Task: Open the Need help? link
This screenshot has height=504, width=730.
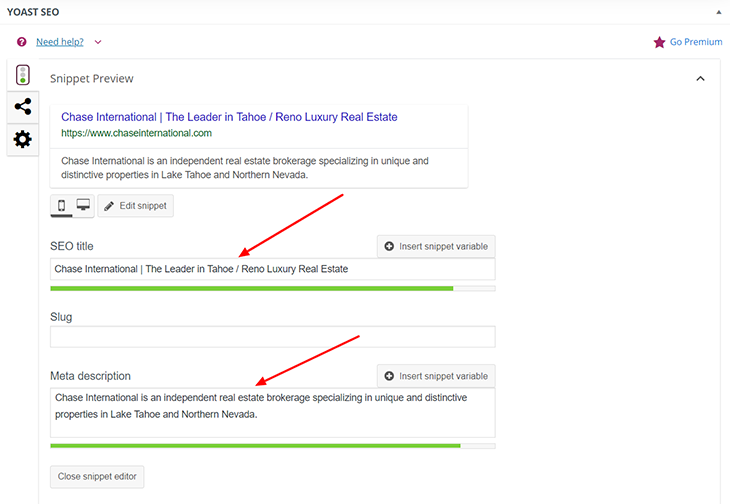Action: point(60,42)
